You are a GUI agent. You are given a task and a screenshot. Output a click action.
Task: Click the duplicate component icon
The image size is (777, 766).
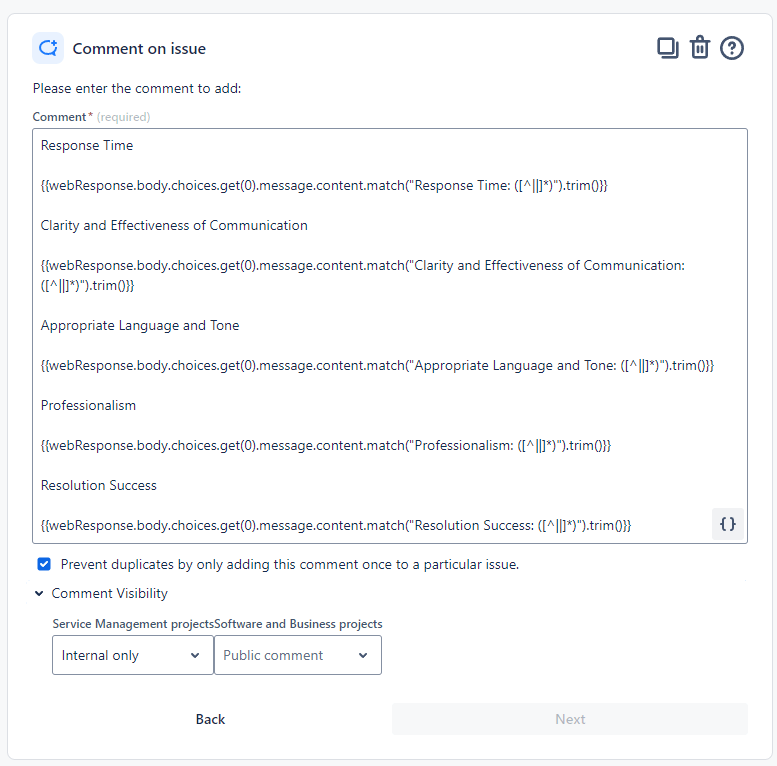point(667,48)
